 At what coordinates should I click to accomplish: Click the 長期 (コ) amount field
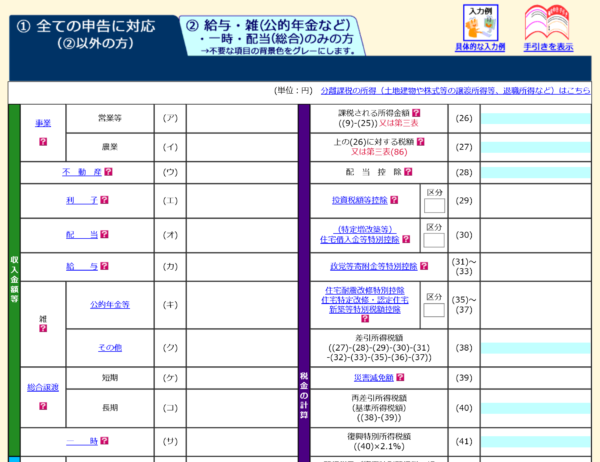pyautogui.click(x=242, y=408)
